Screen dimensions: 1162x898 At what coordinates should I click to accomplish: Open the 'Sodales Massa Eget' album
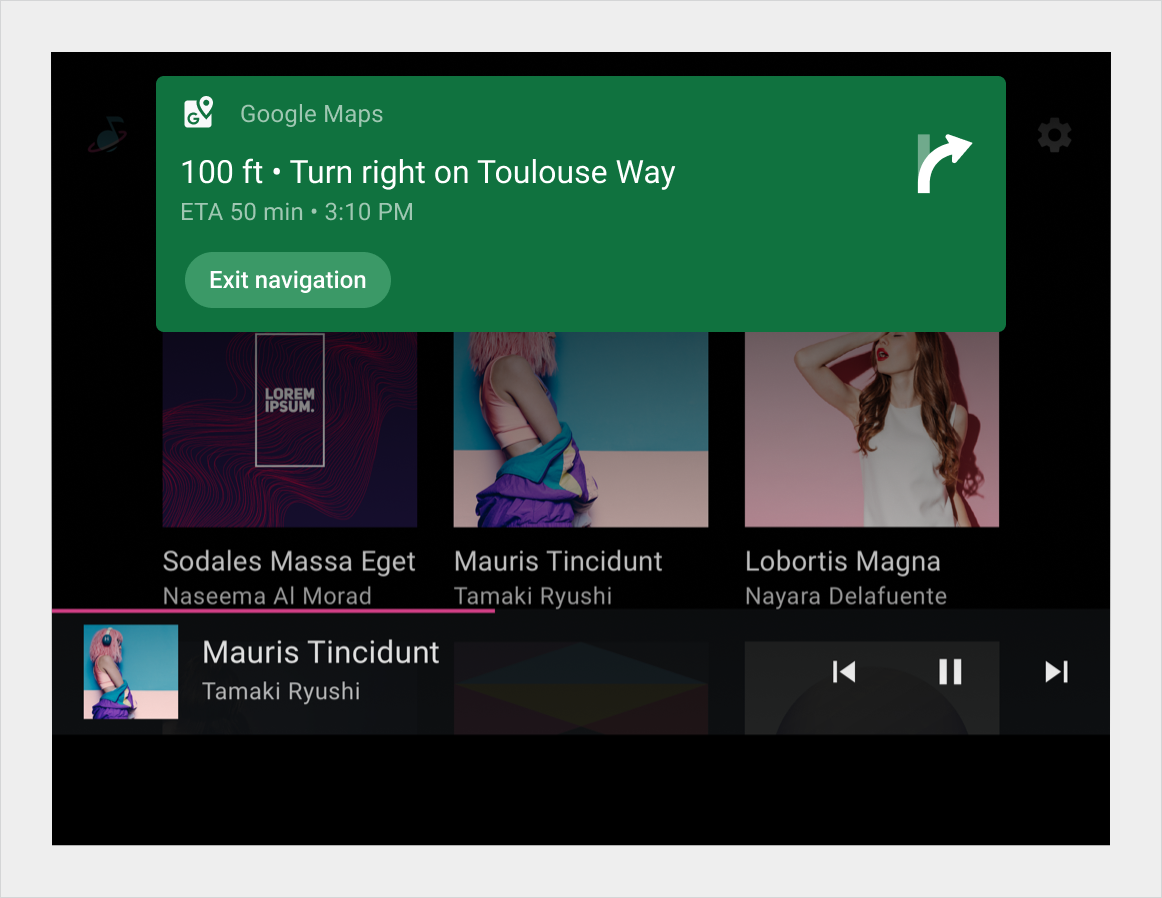289,430
